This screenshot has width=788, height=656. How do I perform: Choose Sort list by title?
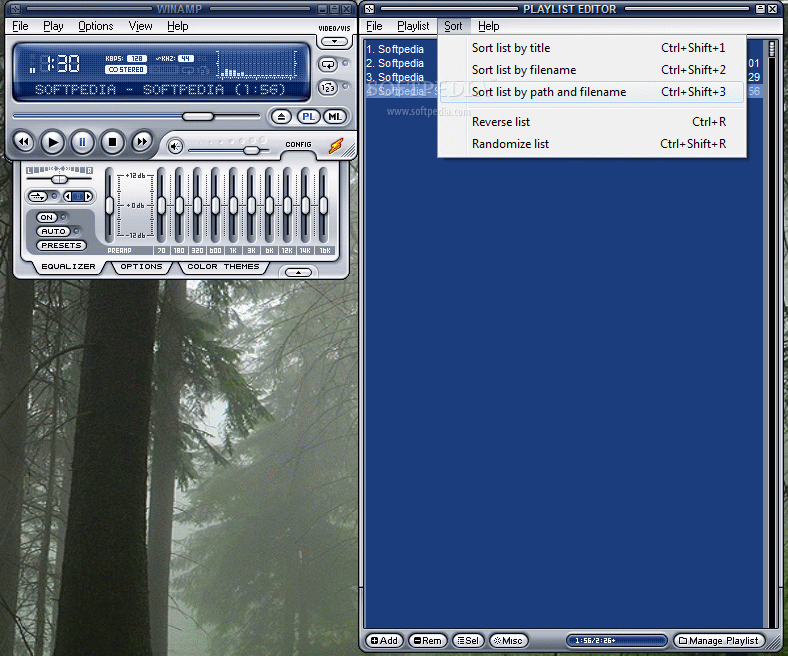(x=592, y=48)
